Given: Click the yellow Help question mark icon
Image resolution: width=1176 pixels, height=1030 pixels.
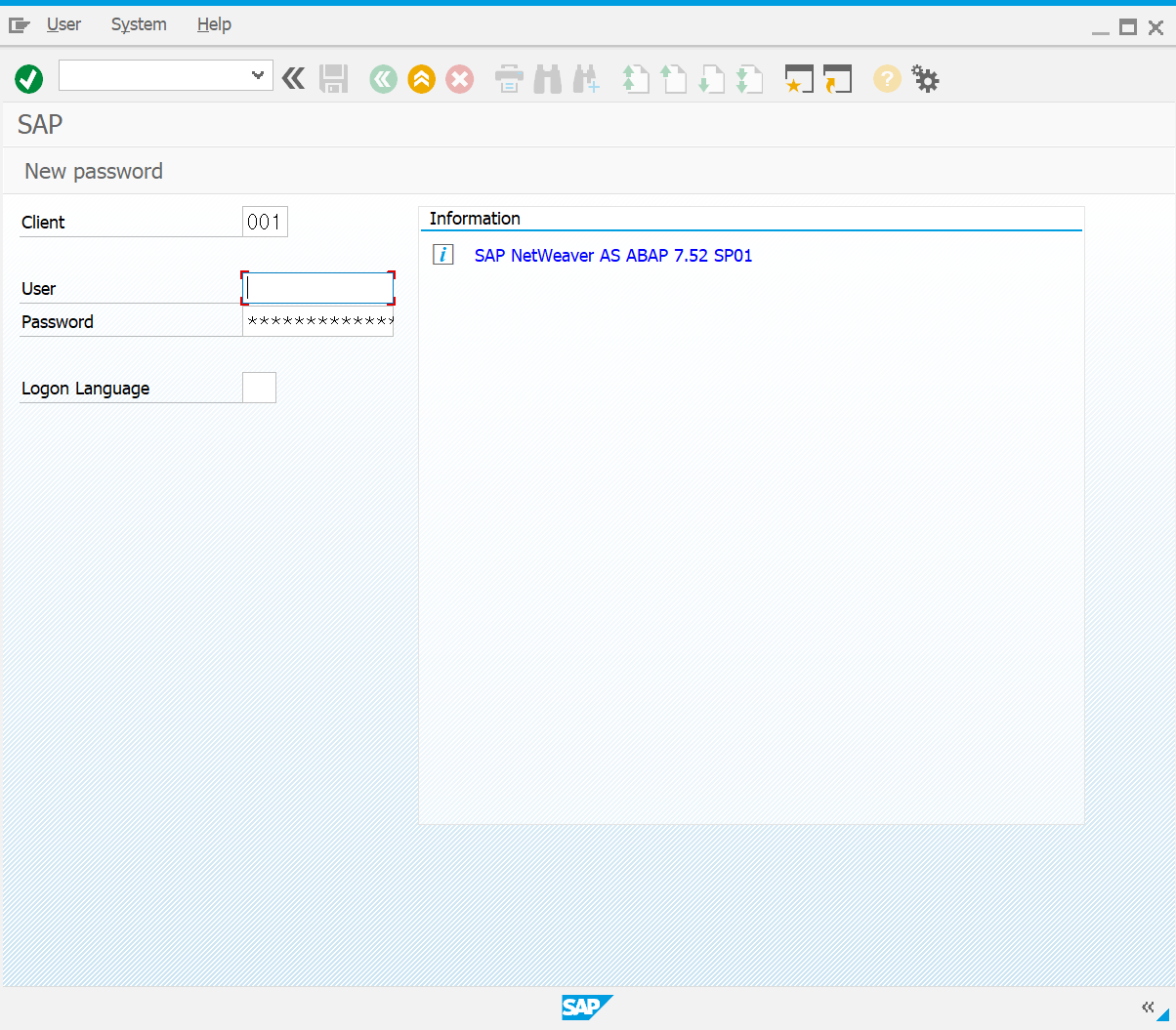Looking at the screenshot, I should pos(887,79).
